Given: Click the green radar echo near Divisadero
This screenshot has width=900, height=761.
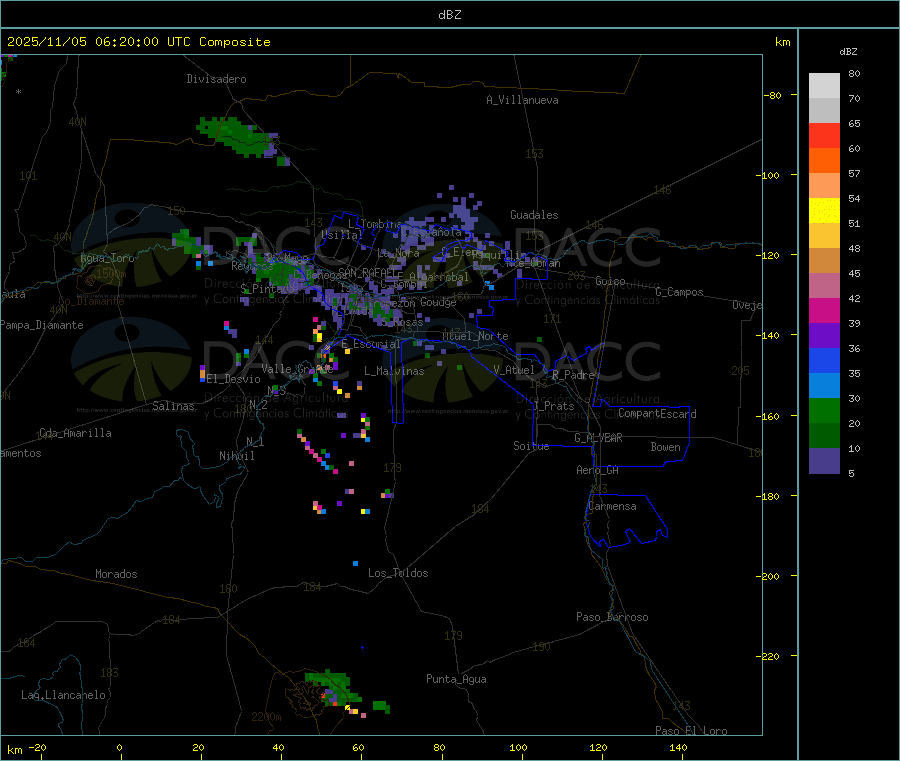Looking at the screenshot, I should point(236,137).
